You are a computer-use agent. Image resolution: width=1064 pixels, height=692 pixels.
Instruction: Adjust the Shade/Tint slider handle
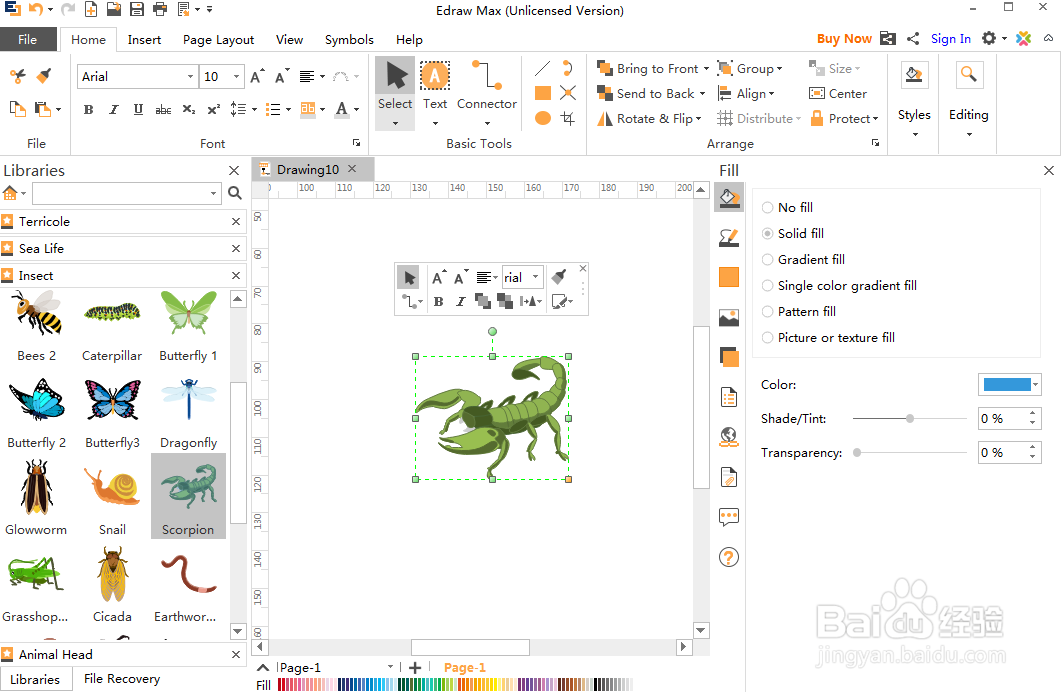pos(910,419)
